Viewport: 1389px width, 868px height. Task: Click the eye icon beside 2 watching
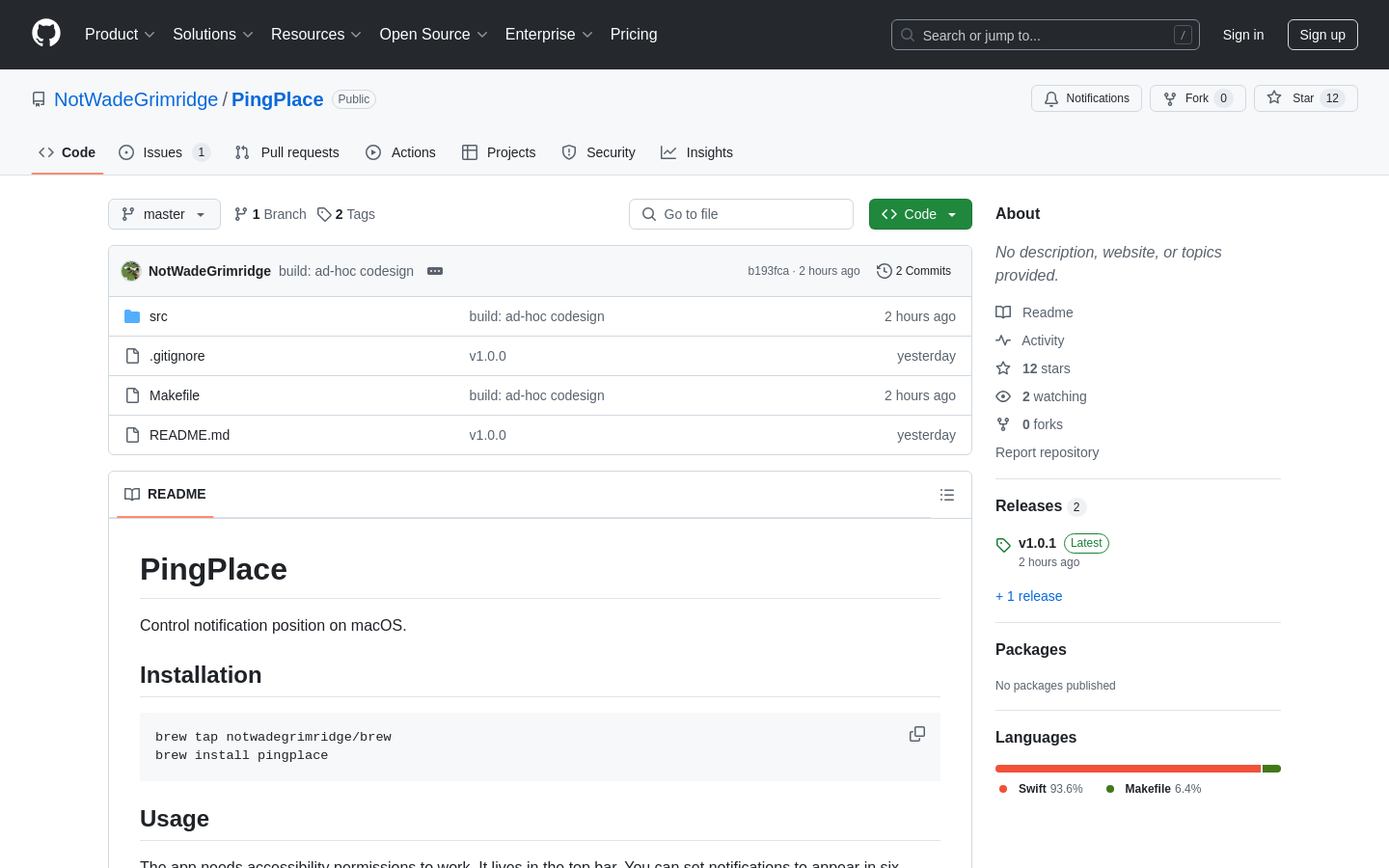[x=1003, y=396]
